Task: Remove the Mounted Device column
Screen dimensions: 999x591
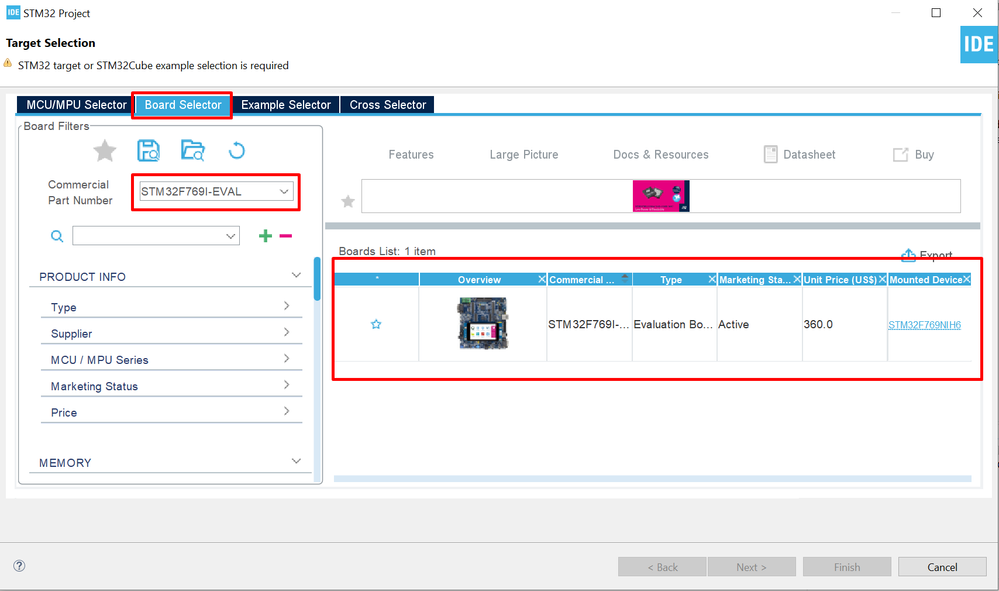Action: (967, 279)
